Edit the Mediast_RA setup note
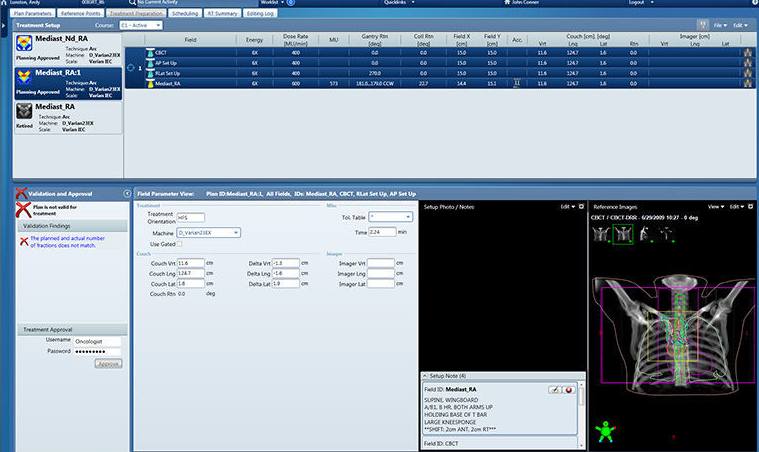Screen dimensions: 759x452 click(x=554, y=390)
